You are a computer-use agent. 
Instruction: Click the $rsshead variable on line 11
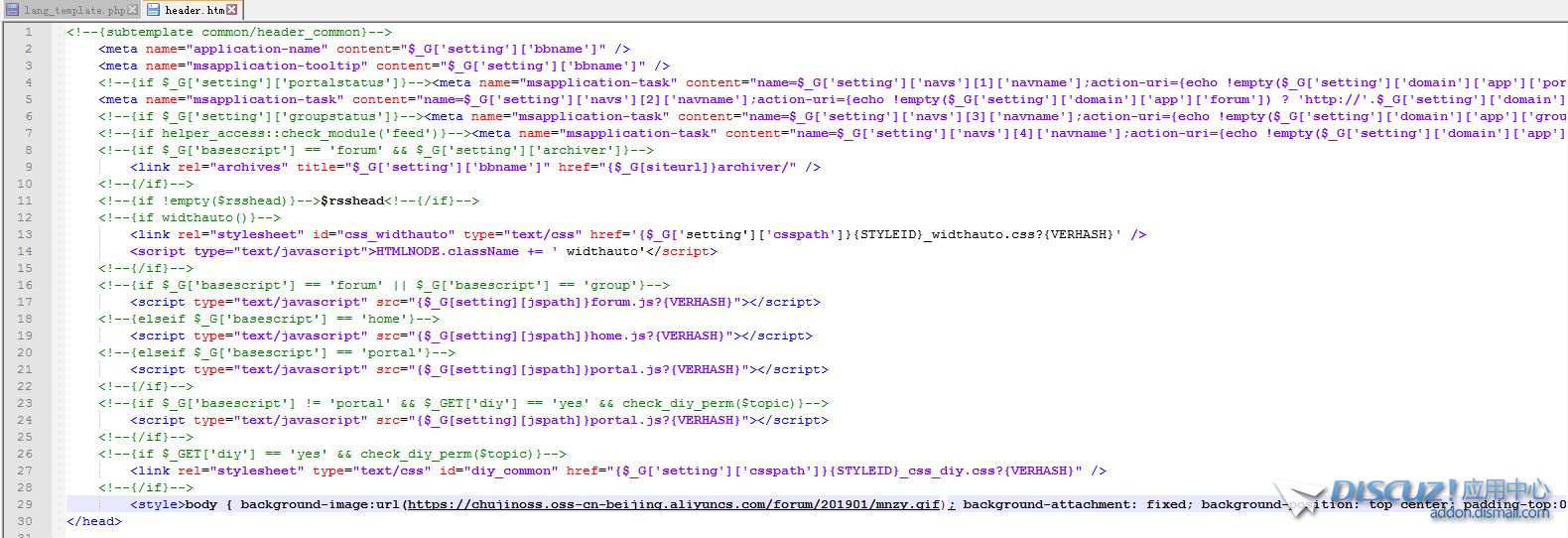point(352,201)
